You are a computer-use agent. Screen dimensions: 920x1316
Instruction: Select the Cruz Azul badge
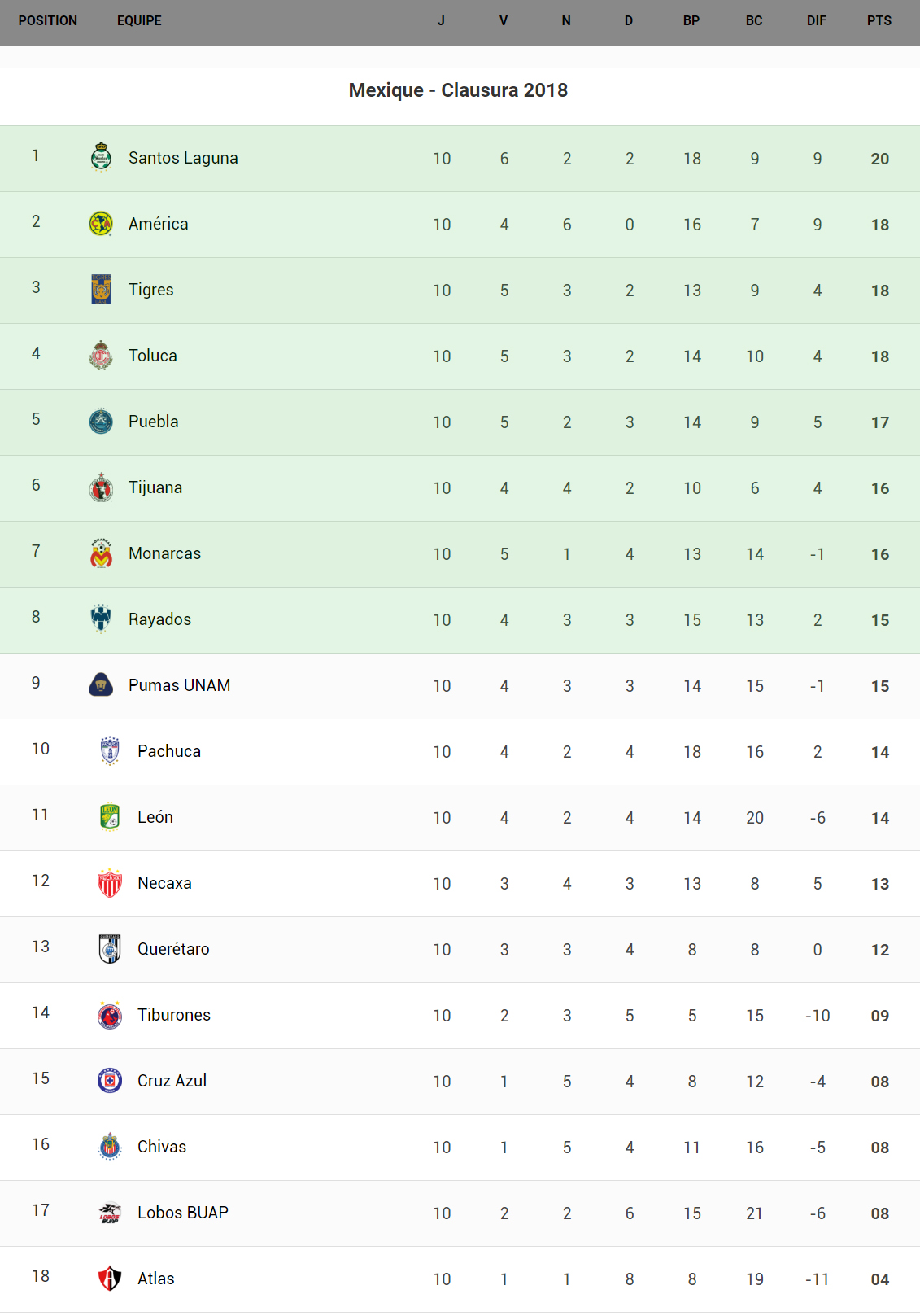click(x=110, y=1081)
